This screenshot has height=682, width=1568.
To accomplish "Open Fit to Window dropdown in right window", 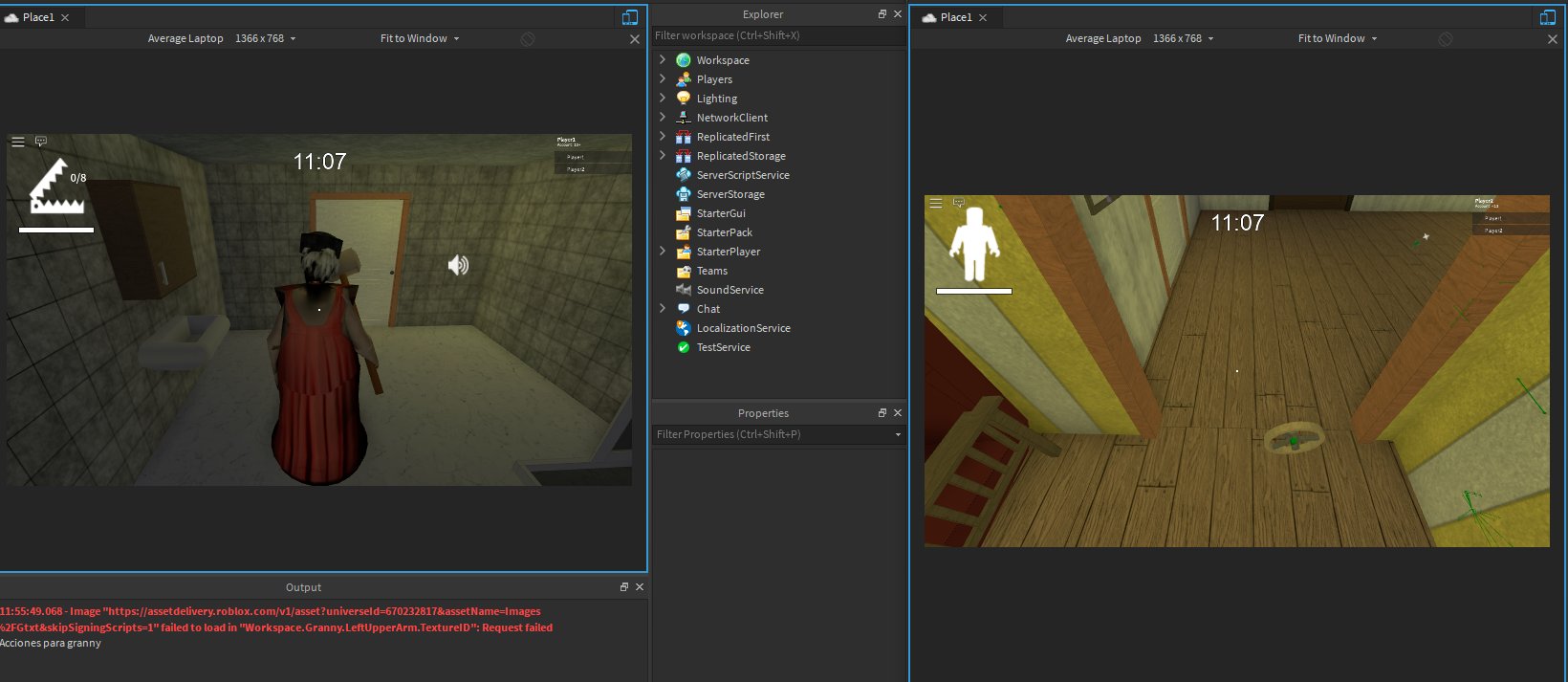I will [x=1338, y=39].
